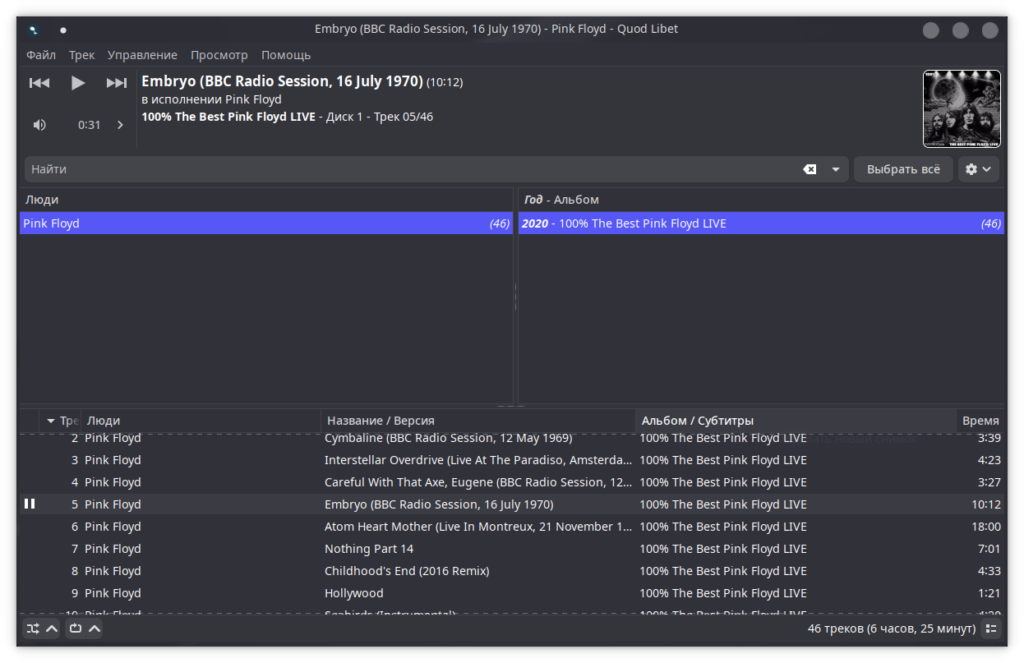The image size is (1024, 663).
Task: Sort by the Время column
Action: point(980,421)
